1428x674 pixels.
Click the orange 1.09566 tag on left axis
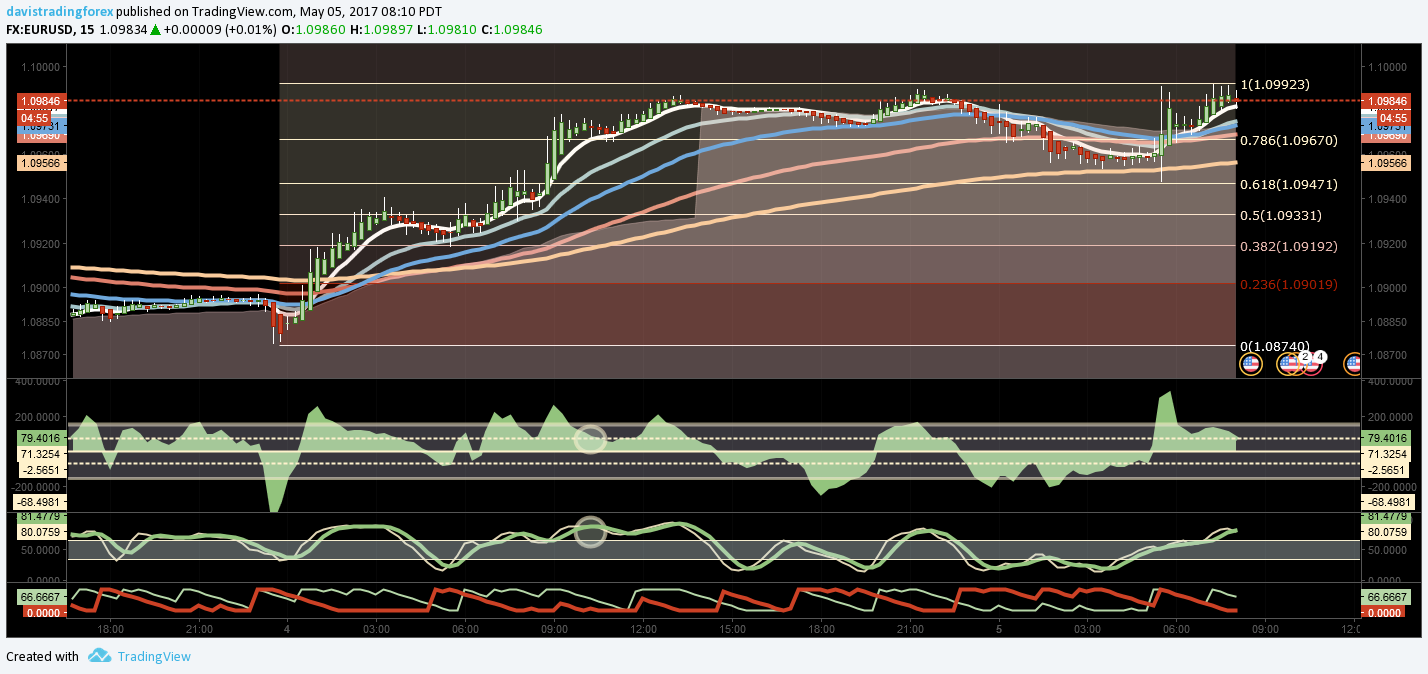click(x=42, y=163)
